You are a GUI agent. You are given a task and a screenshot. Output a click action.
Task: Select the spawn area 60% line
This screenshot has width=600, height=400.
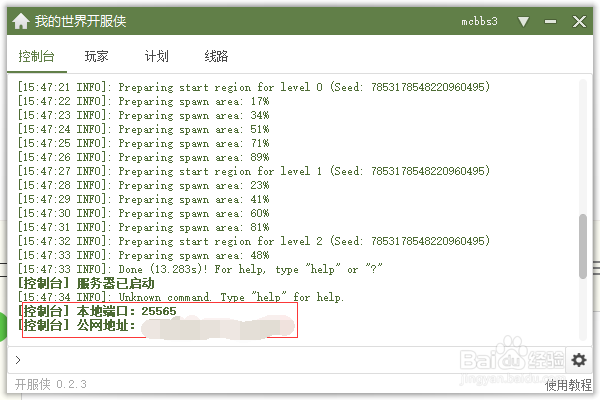click(143, 213)
